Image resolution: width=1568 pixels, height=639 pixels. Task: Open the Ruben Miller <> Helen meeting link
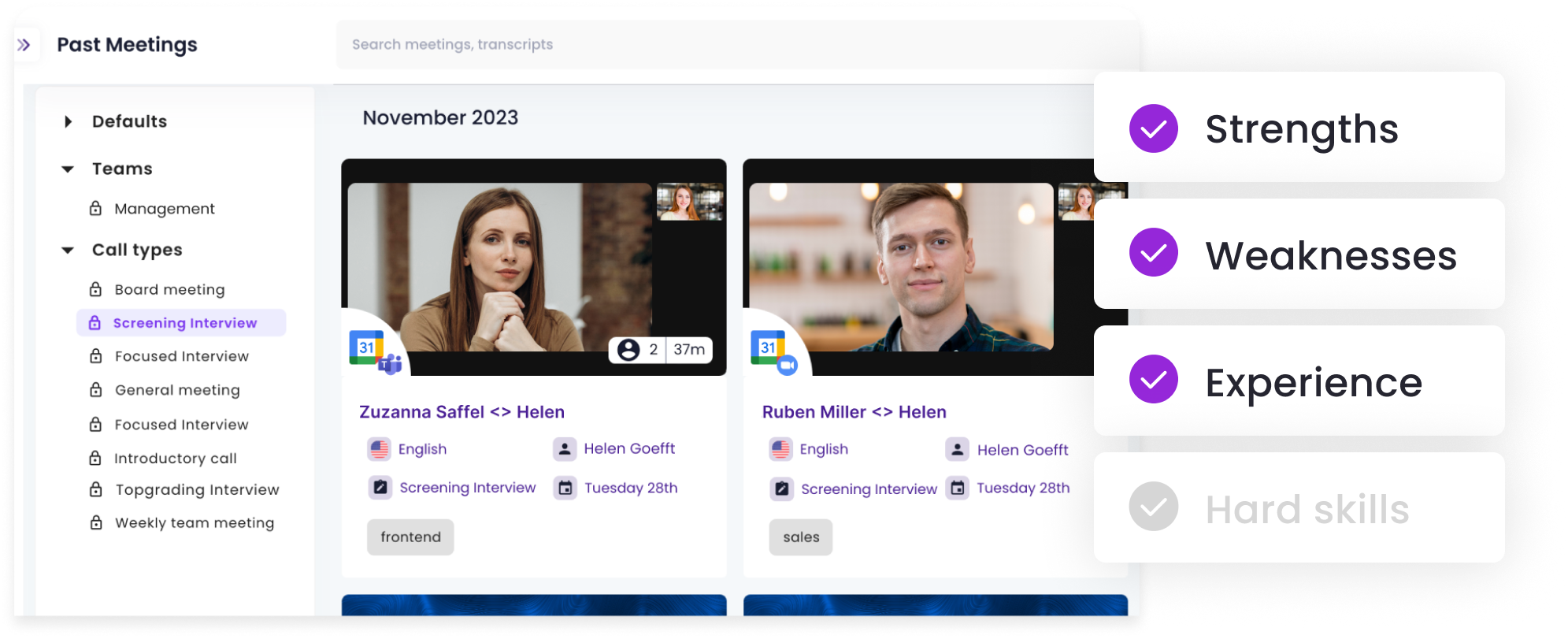point(854,412)
